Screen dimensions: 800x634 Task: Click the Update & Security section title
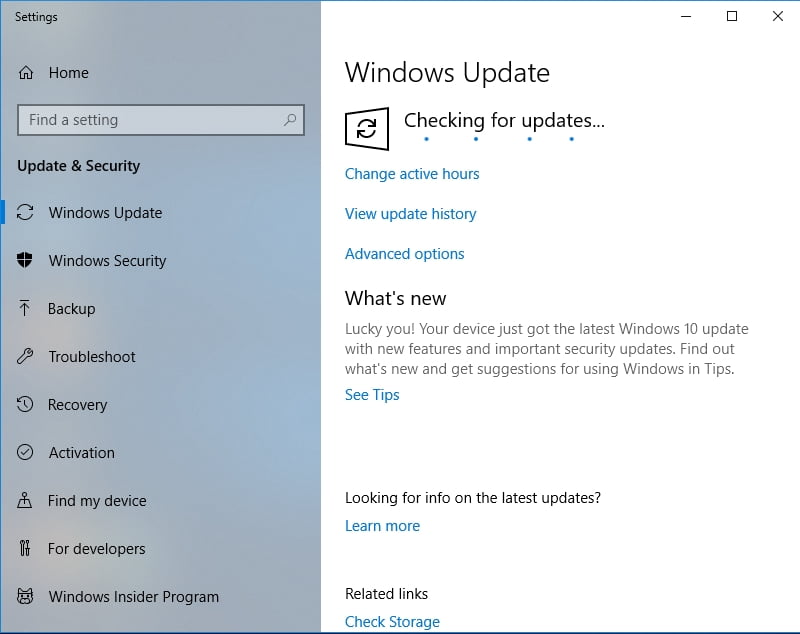coord(79,166)
